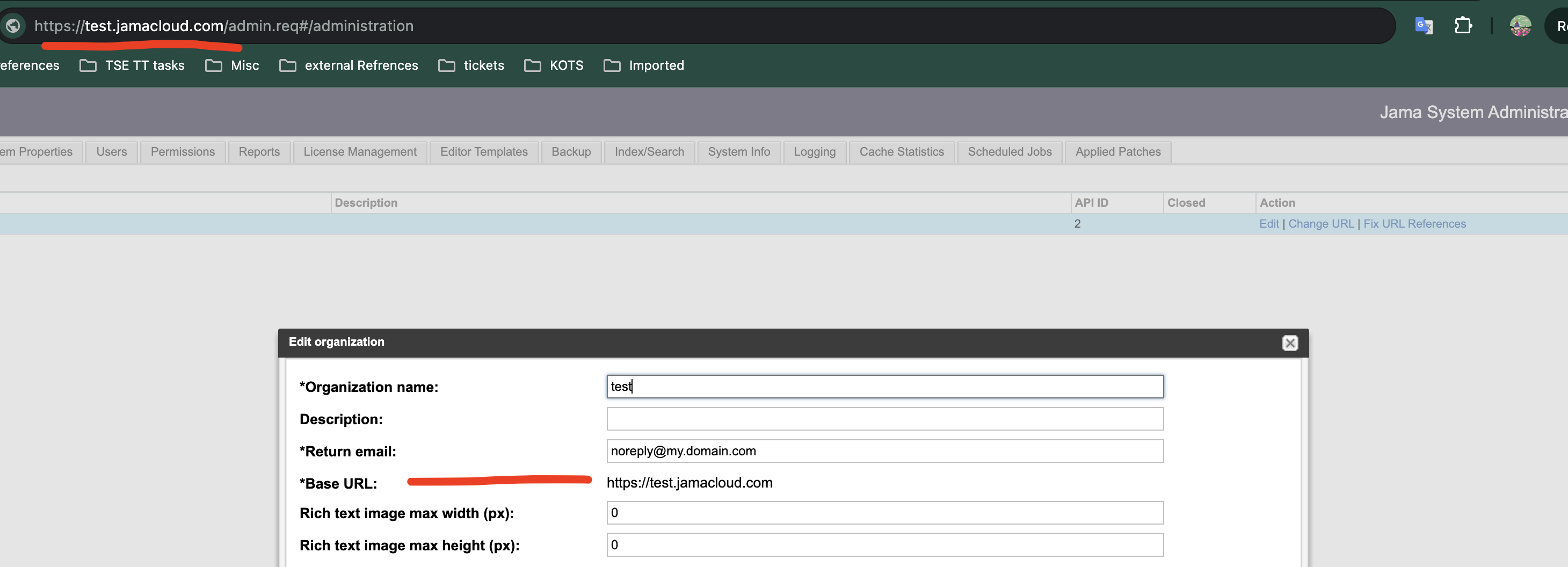Click the browser address bar URL
This screenshot has width=1568, height=567.
pos(223,26)
